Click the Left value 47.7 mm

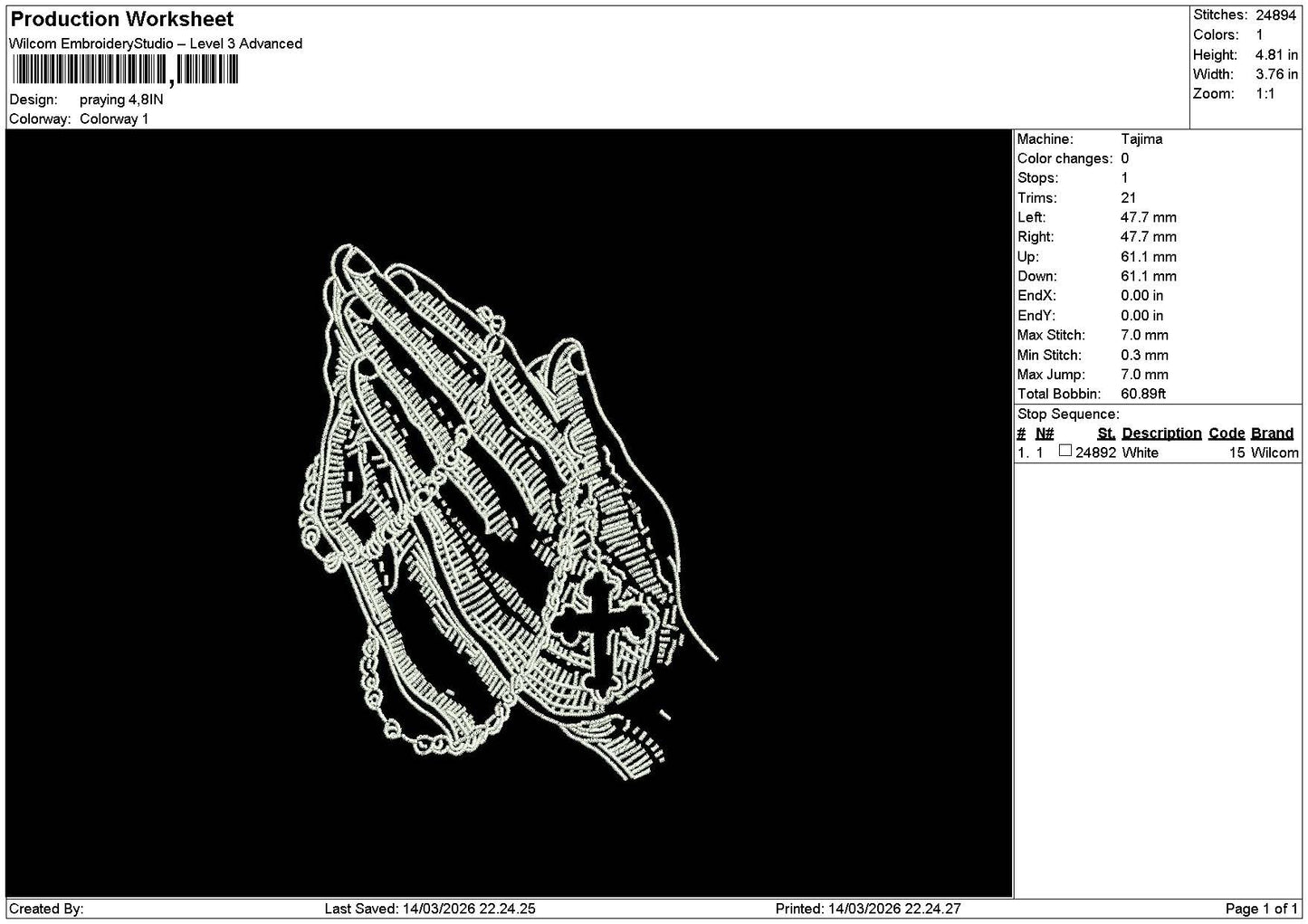pyautogui.click(x=1149, y=217)
